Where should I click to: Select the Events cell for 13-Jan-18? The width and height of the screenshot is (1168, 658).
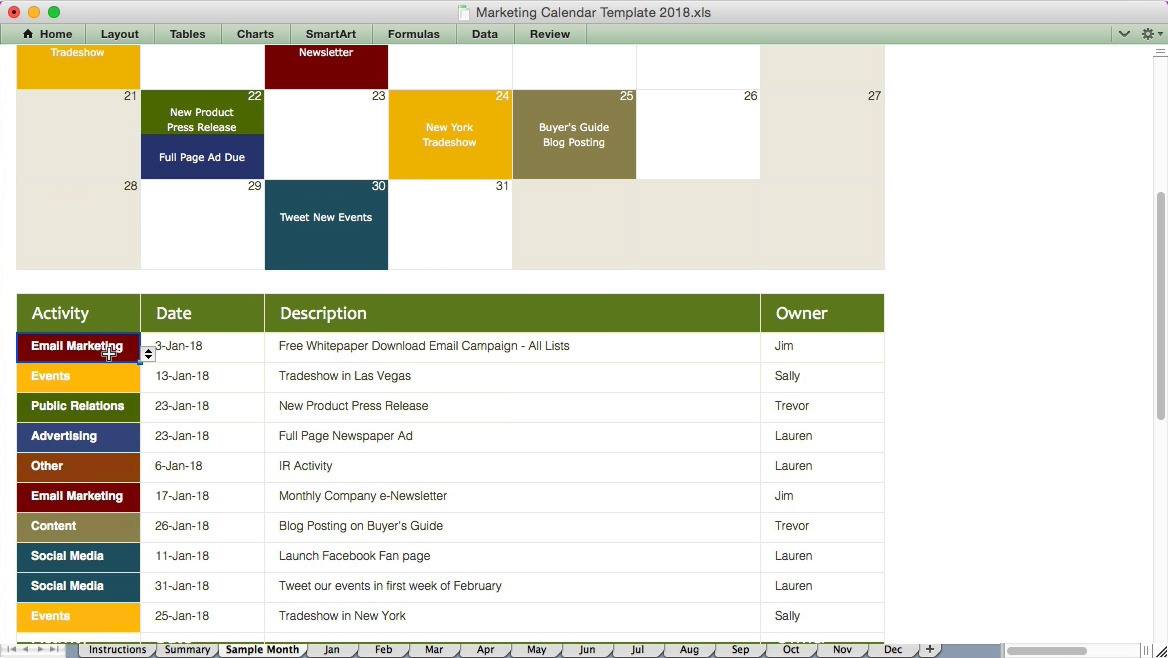(x=78, y=377)
